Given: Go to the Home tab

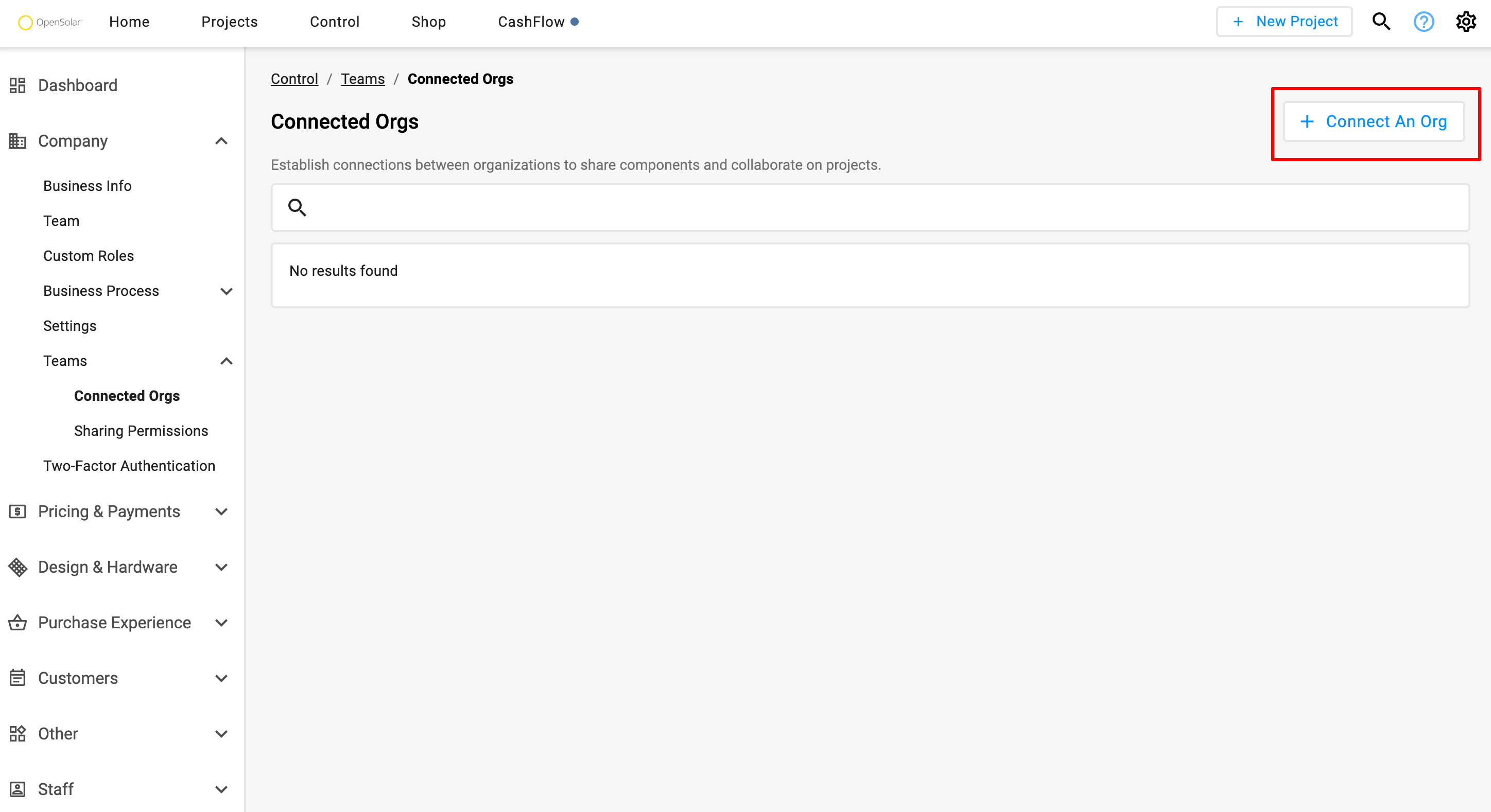Looking at the screenshot, I should 129,22.
